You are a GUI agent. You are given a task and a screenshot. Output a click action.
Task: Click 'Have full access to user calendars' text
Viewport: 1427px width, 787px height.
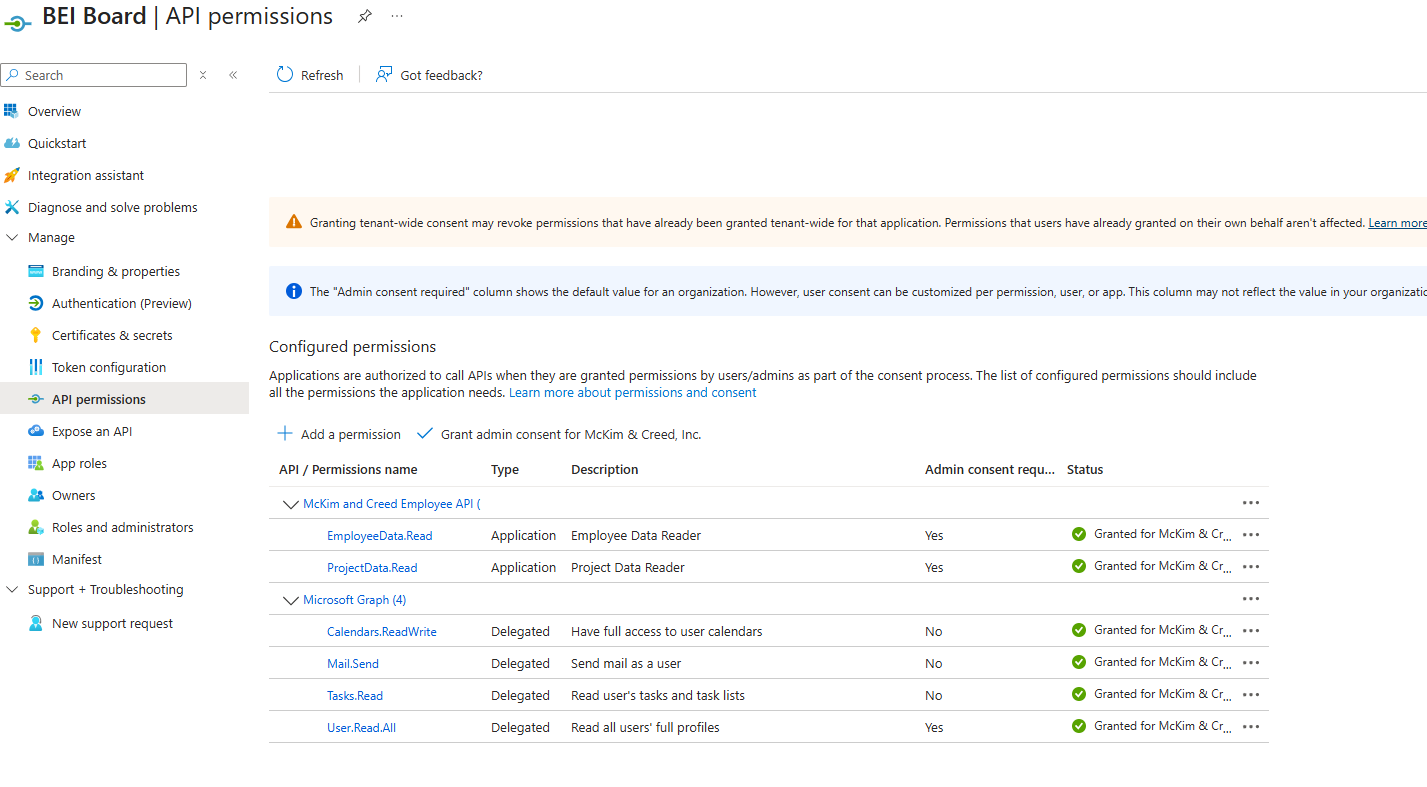click(667, 632)
